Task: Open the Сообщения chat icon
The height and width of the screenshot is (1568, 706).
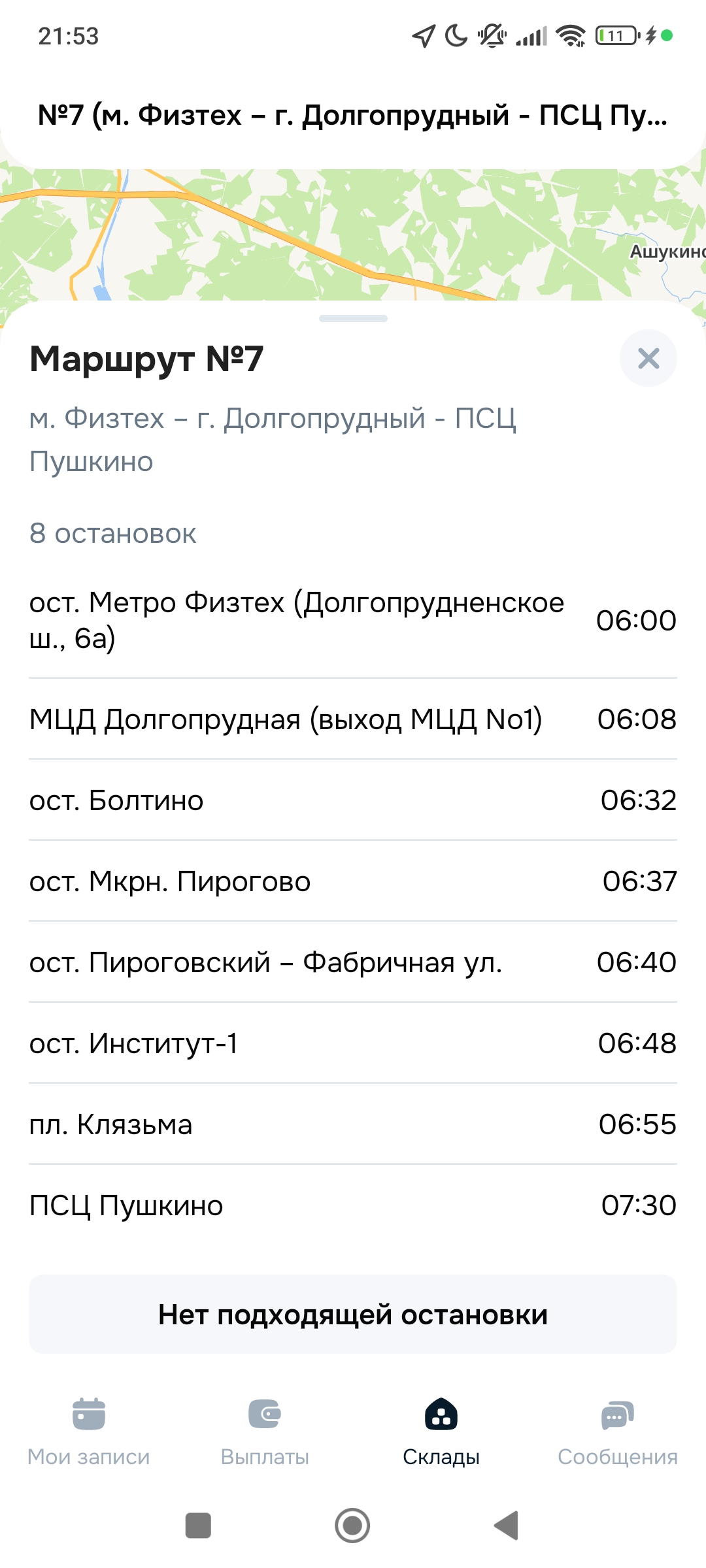Action: click(x=617, y=1415)
